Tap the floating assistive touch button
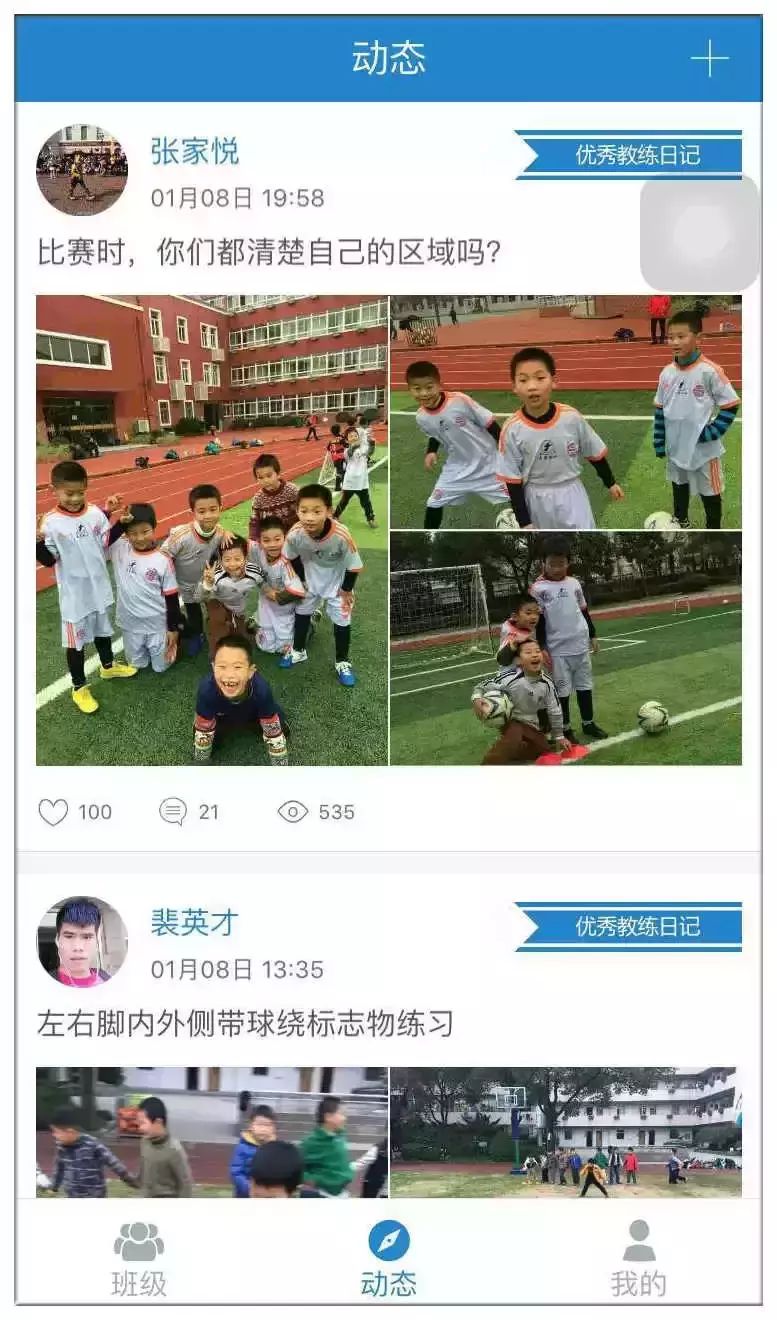Image resolution: width=777 pixels, height=1320 pixels. [700, 233]
